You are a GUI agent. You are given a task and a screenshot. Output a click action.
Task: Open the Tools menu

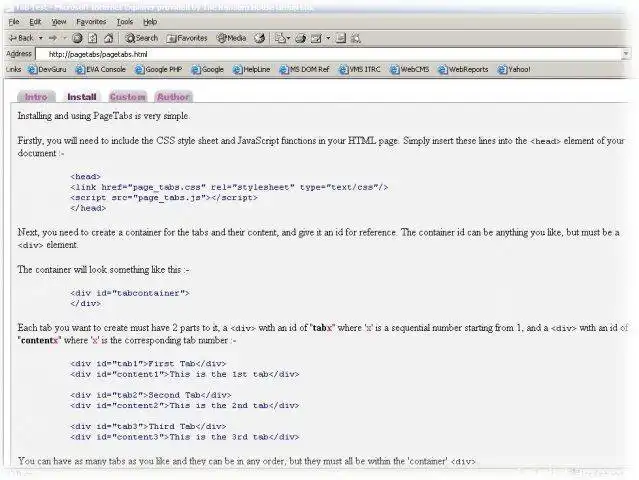pos(125,22)
